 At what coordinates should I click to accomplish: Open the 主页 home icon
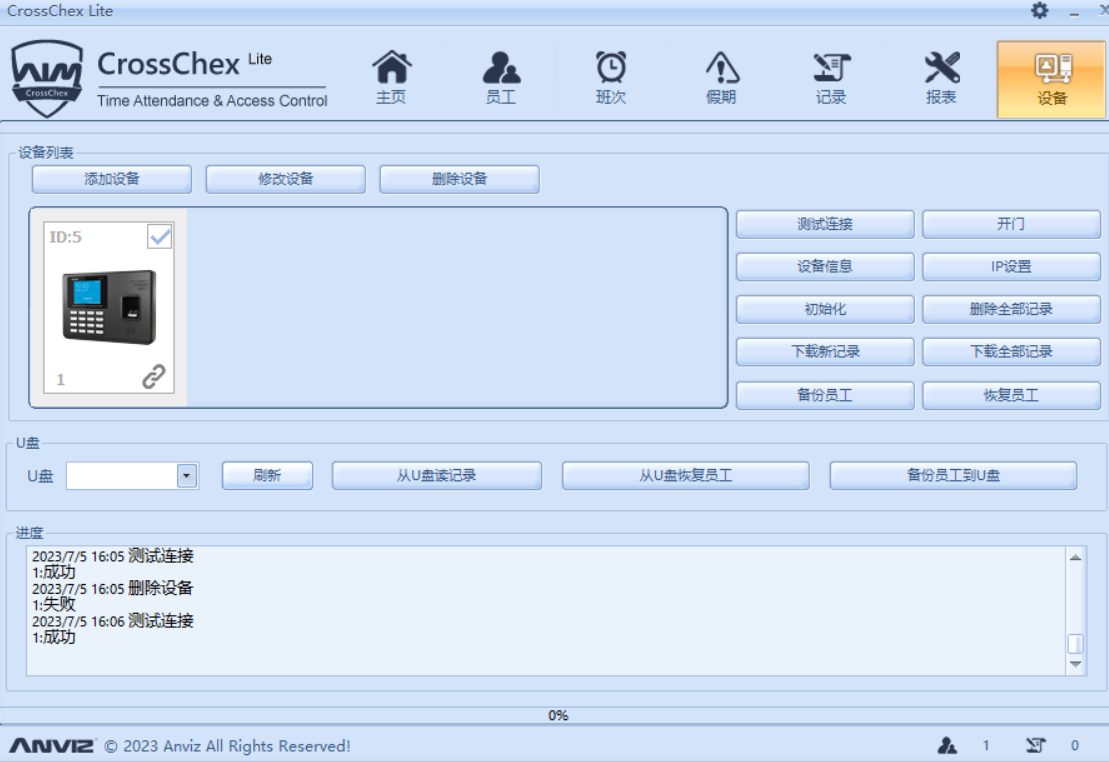(x=391, y=78)
